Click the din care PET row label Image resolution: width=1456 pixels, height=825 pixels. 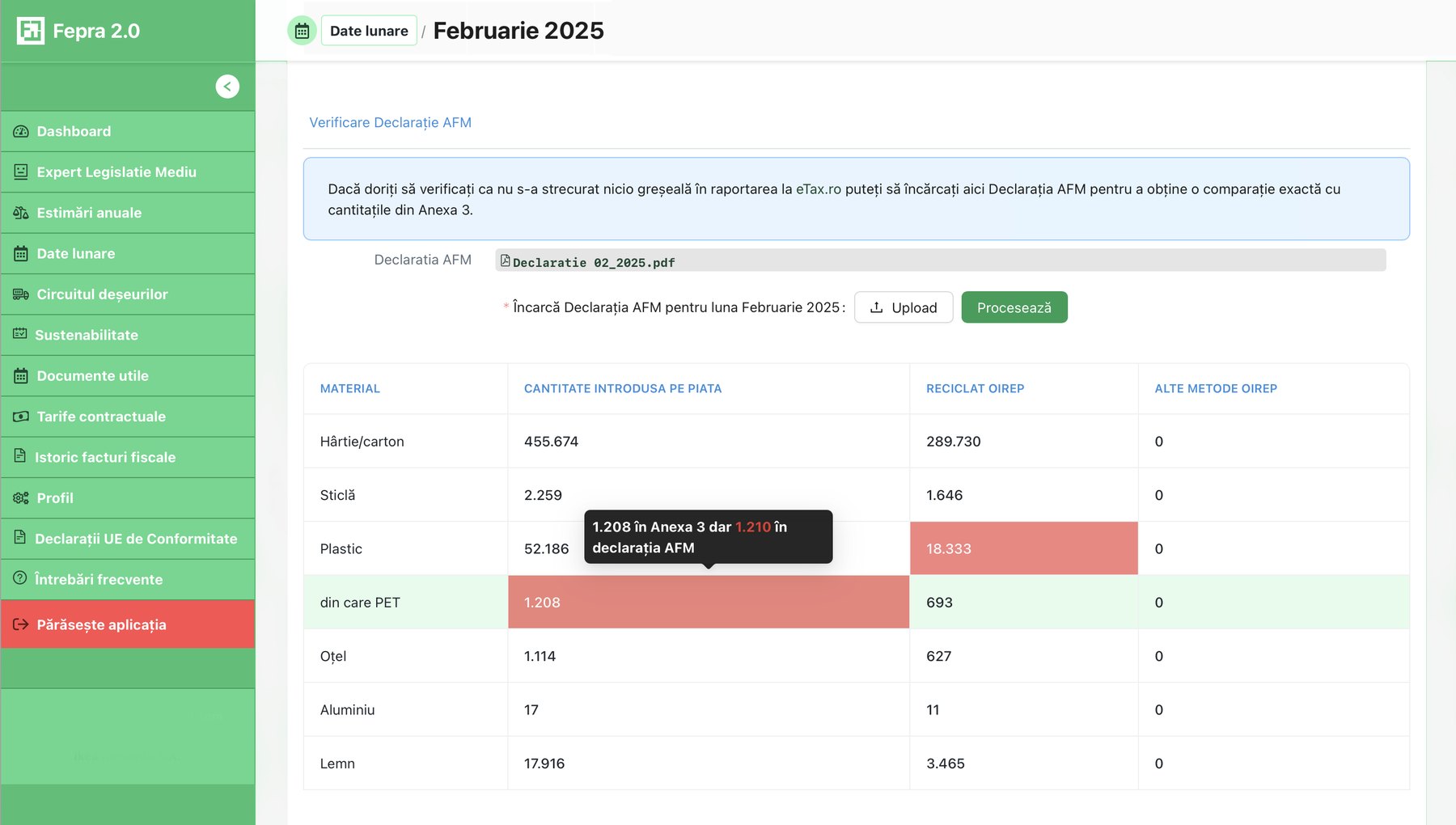click(360, 603)
